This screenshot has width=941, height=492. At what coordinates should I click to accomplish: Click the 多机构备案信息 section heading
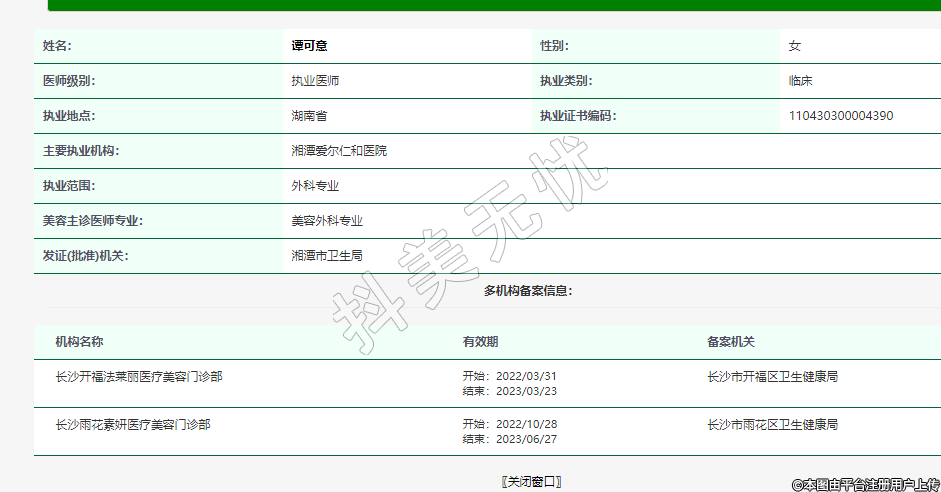(528, 291)
